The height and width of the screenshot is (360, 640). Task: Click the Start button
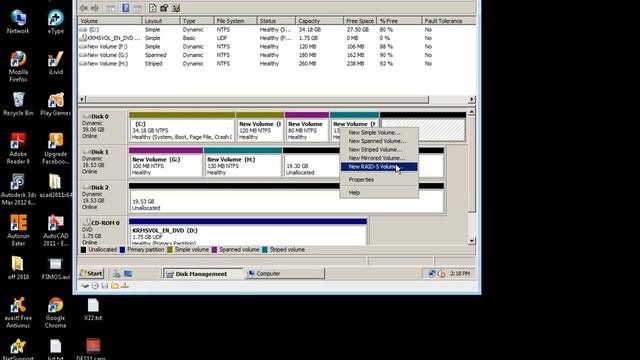tap(91, 273)
